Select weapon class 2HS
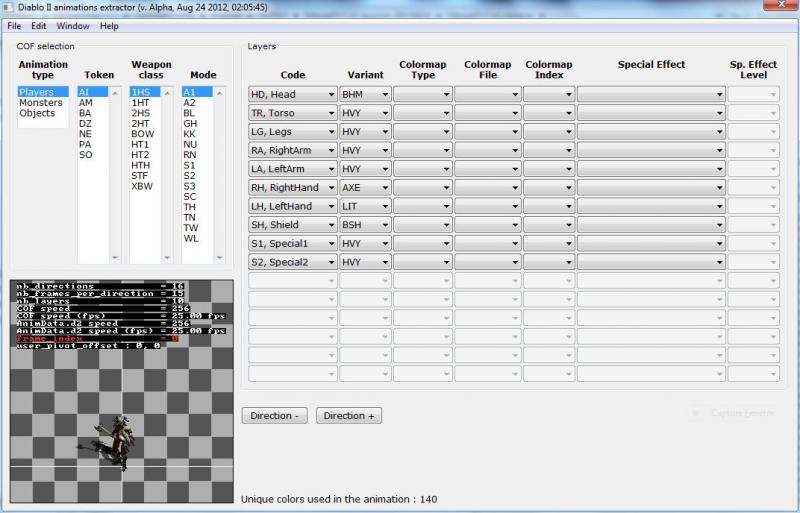800x513 pixels. tap(145, 113)
